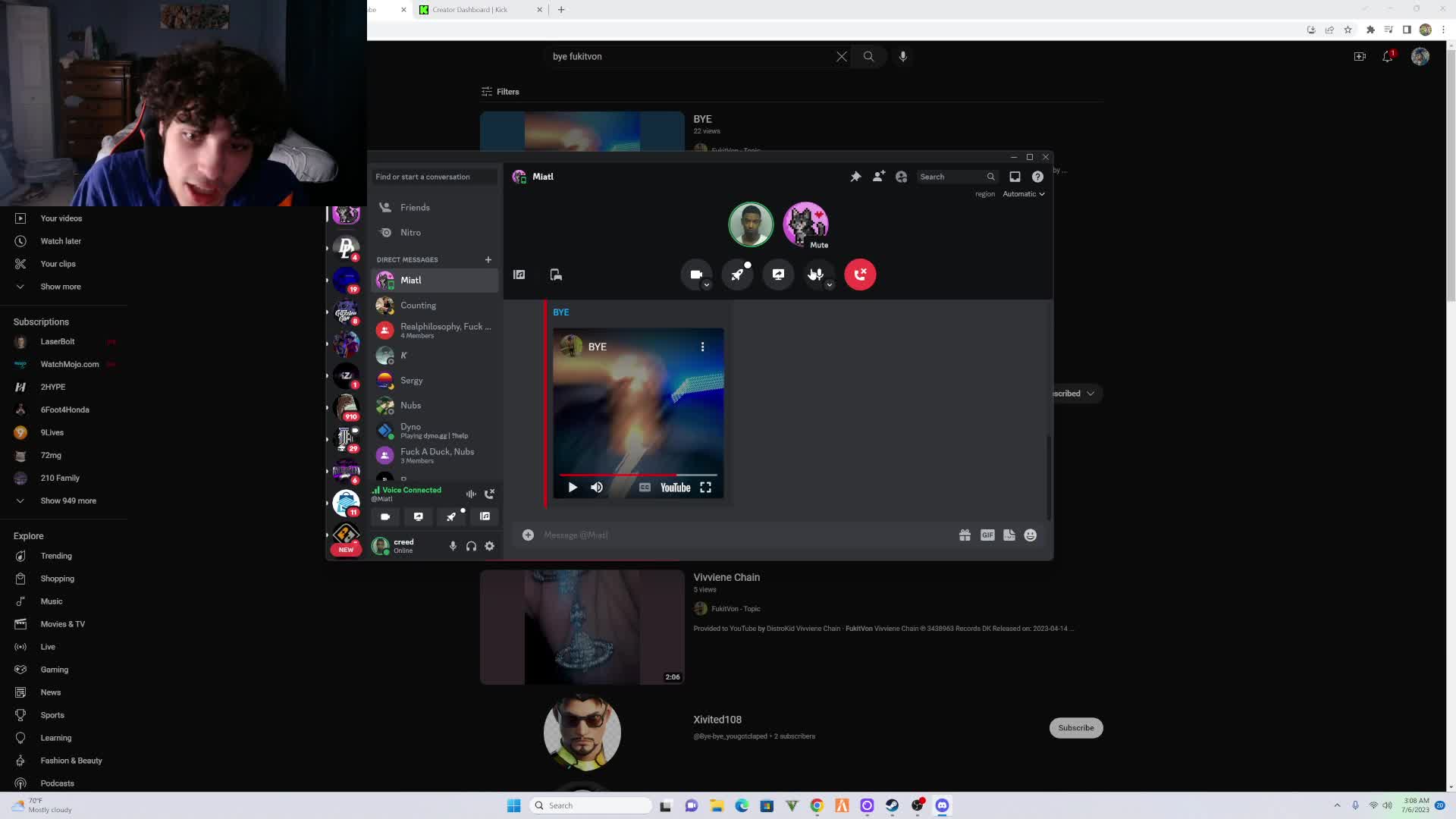Viewport: 1456px width, 819px height.
Task: Share your screen in Discord call
Action: pos(778,275)
